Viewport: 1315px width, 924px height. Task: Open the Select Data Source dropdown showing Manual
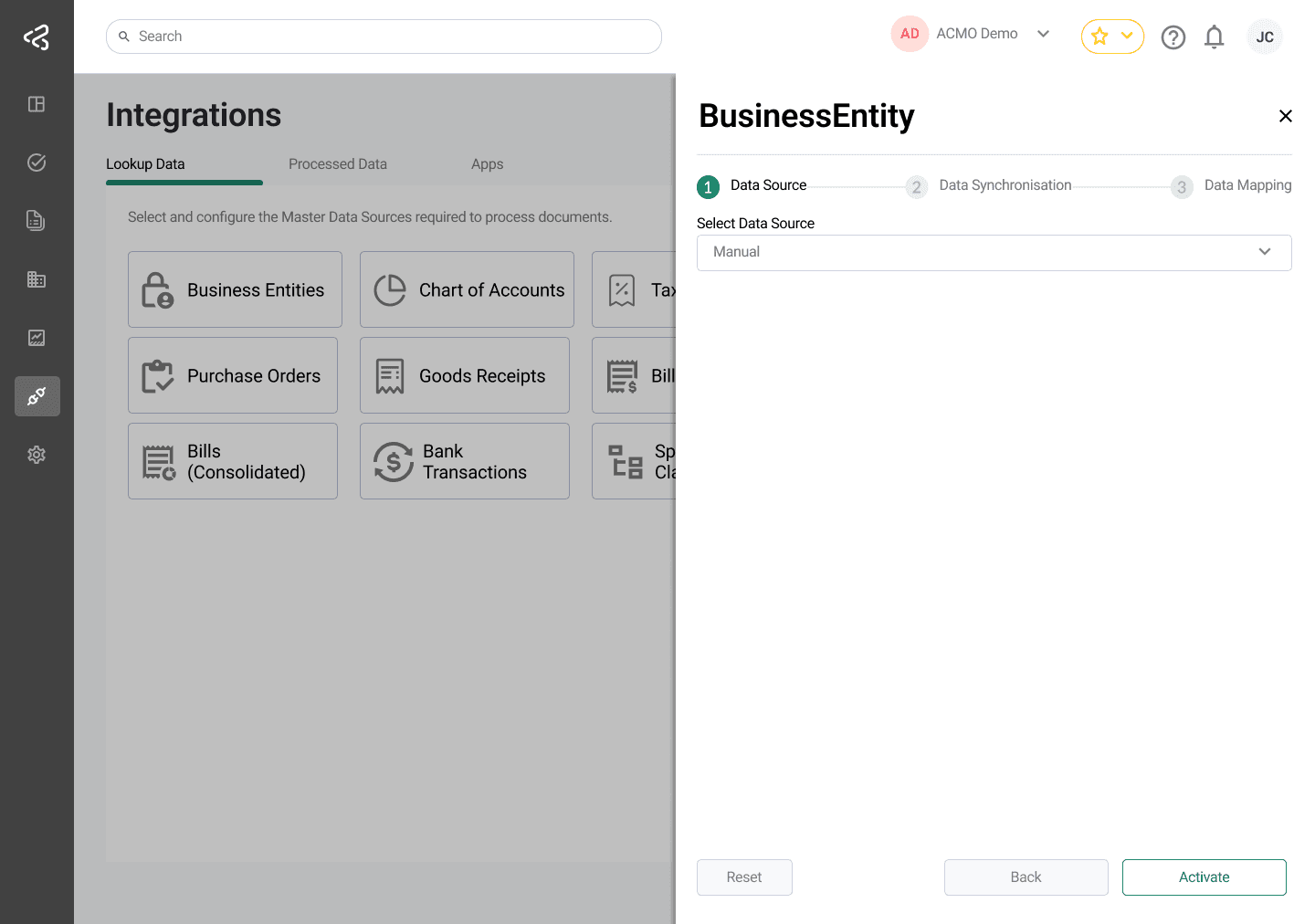pos(994,252)
